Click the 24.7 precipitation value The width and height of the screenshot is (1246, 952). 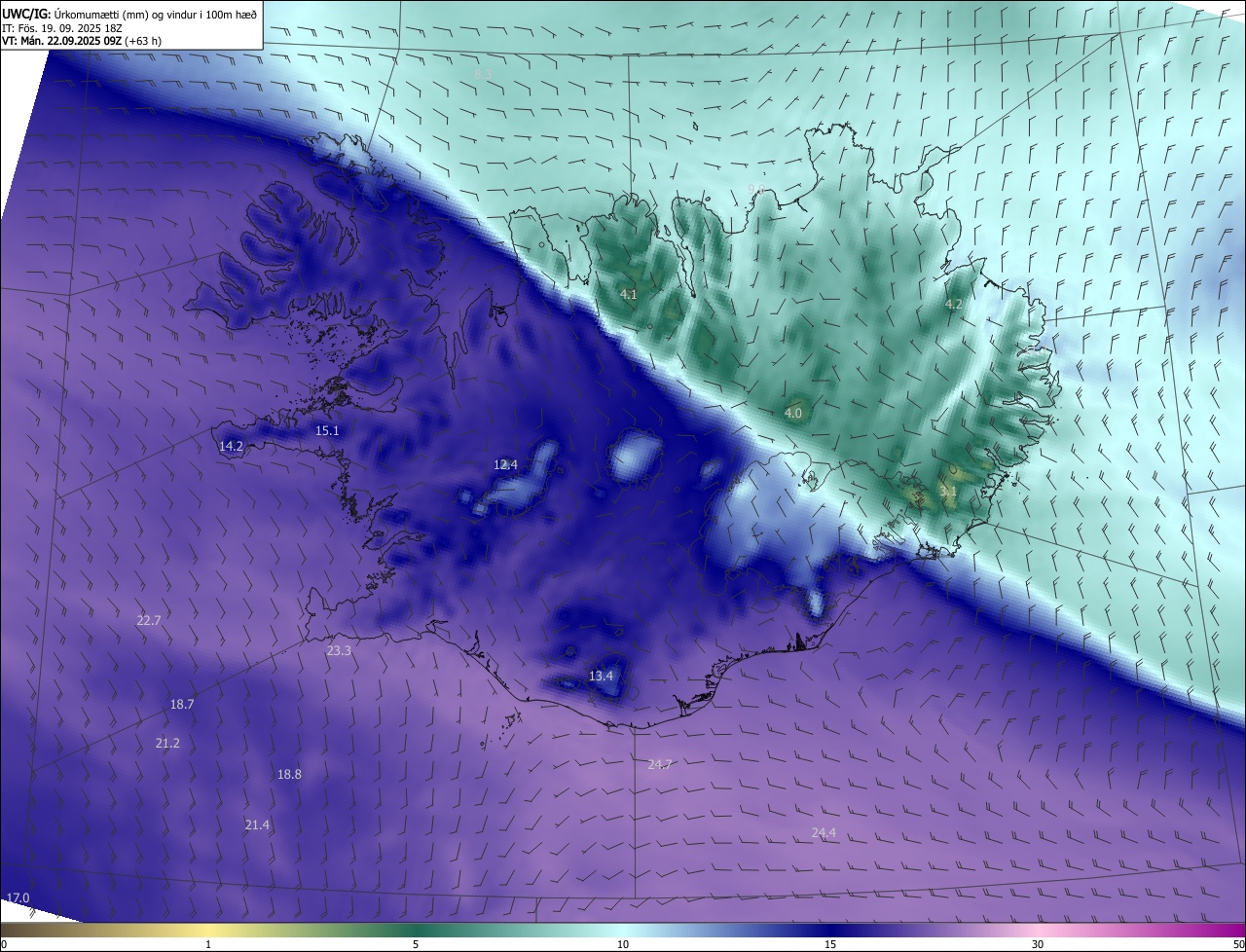659,764
